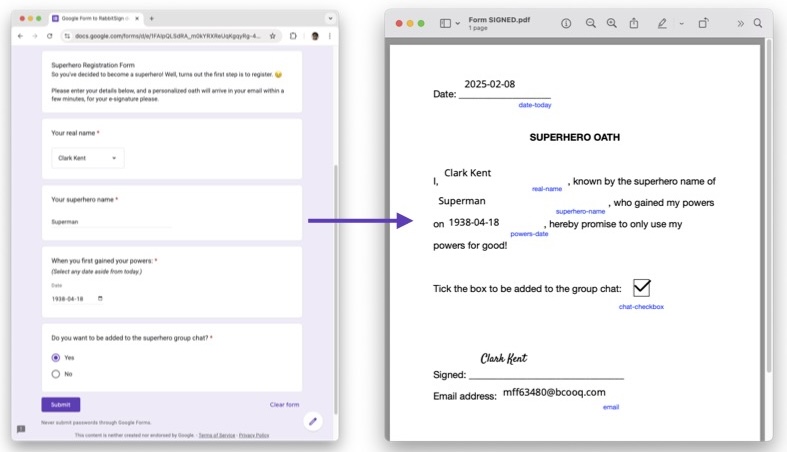This screenshot has width=787, height=452.
Task: Open Chrome extensions puzzle icon
Action: [293, 36]
